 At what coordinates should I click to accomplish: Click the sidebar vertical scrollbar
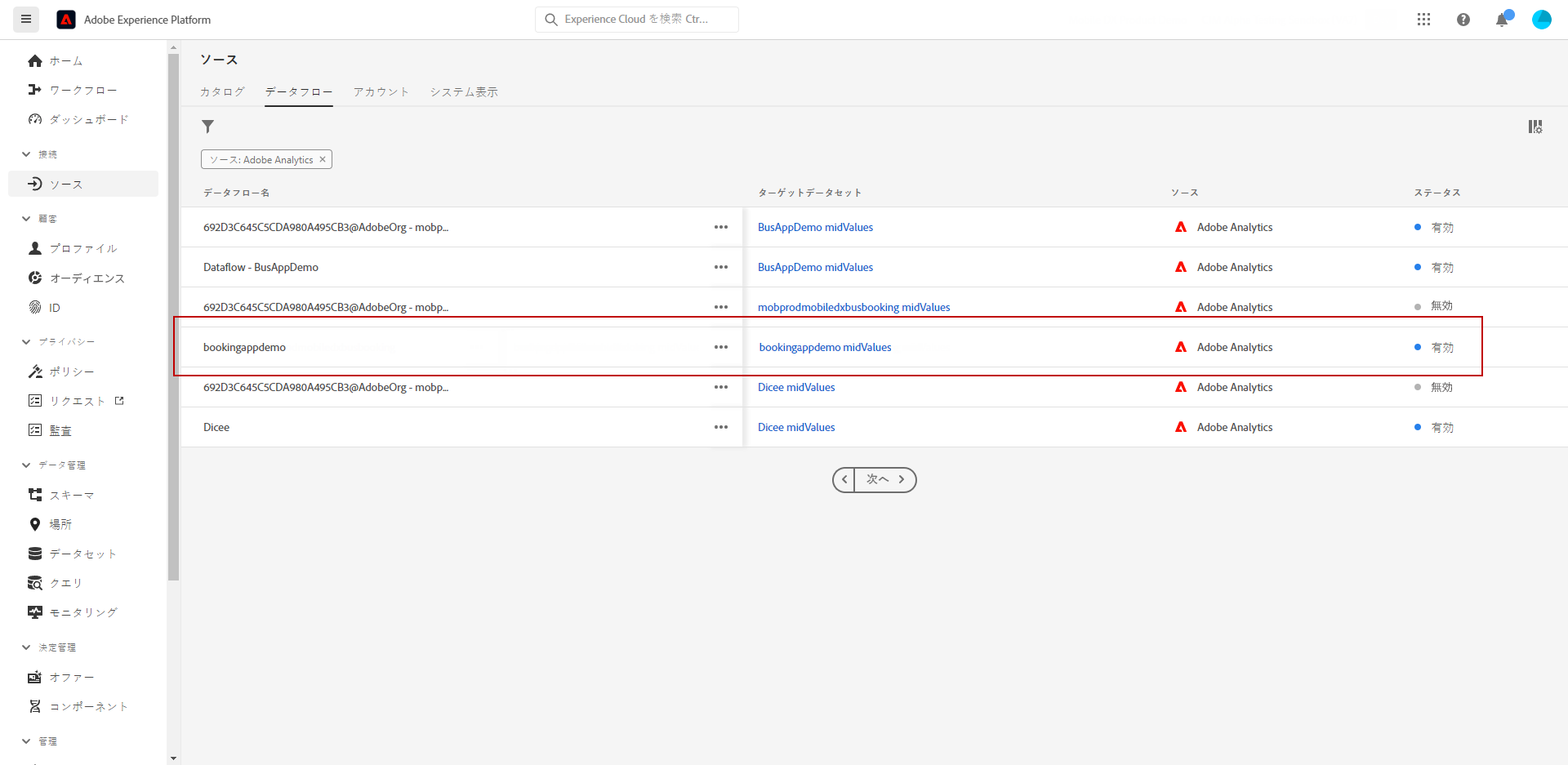(173, 317)
